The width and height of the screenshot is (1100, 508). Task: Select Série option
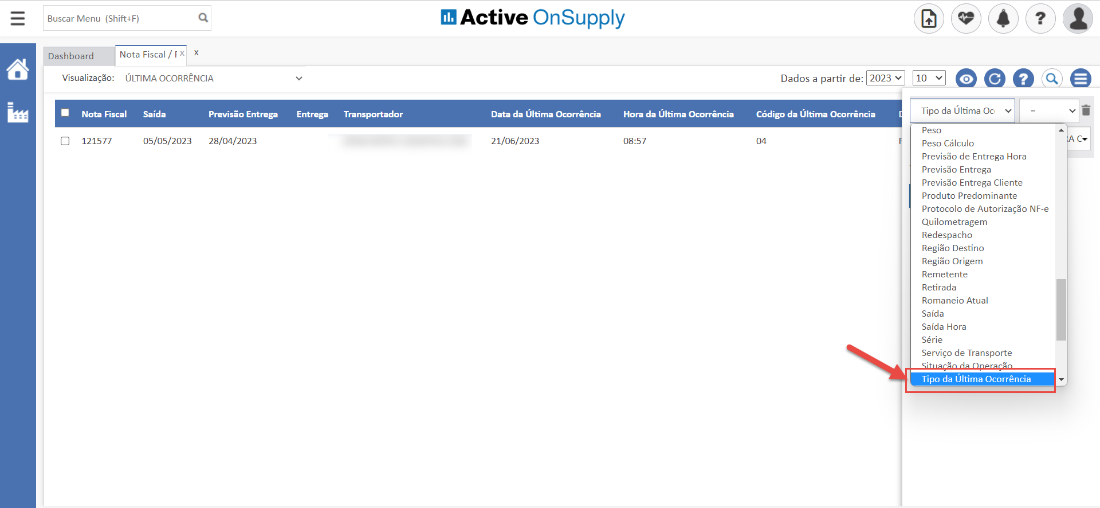click(x=982, y=340)
